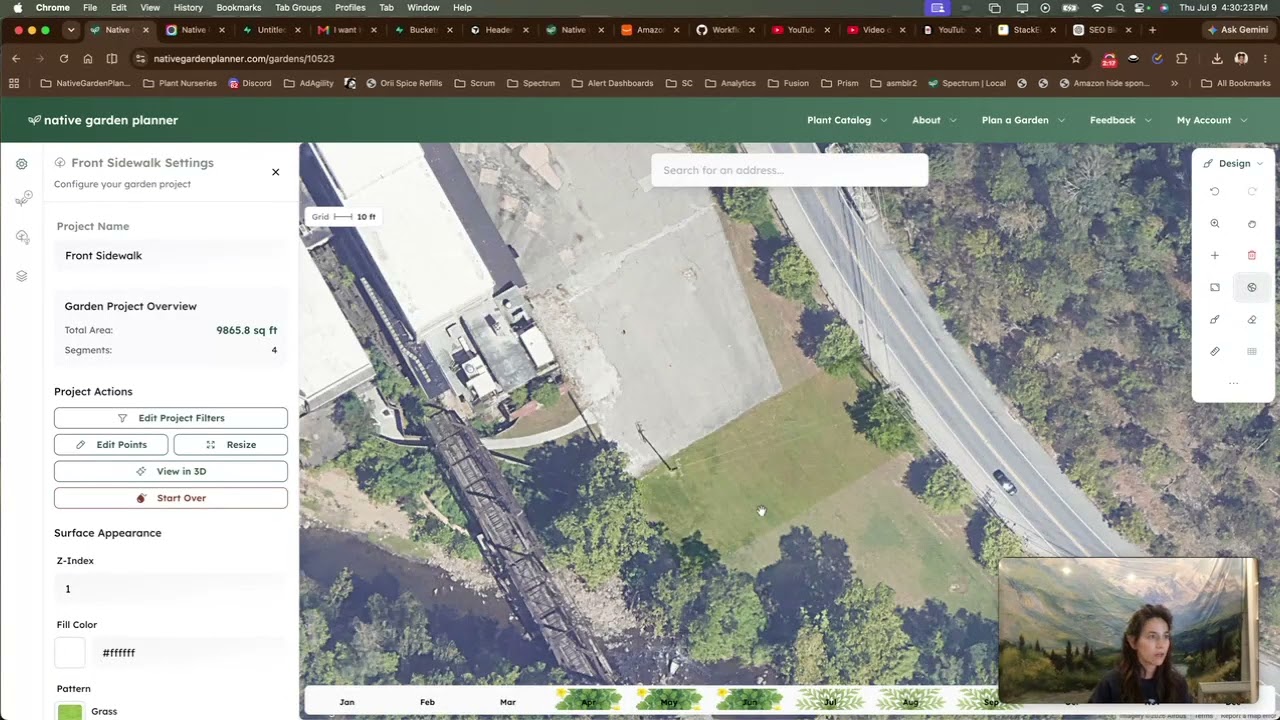Expand the My Account menu
Screen dimensions: 1280x720
click(1212, 120)
